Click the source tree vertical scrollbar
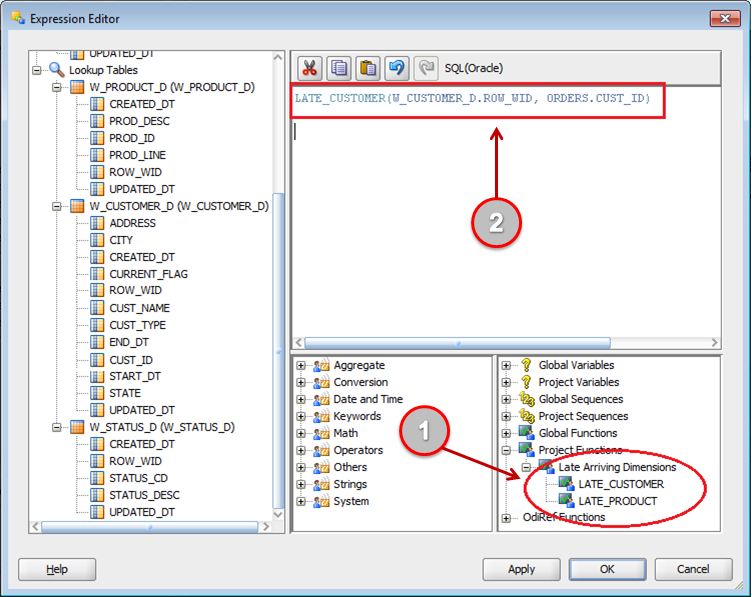The image size is (752, 597). [x=278, y=351]
